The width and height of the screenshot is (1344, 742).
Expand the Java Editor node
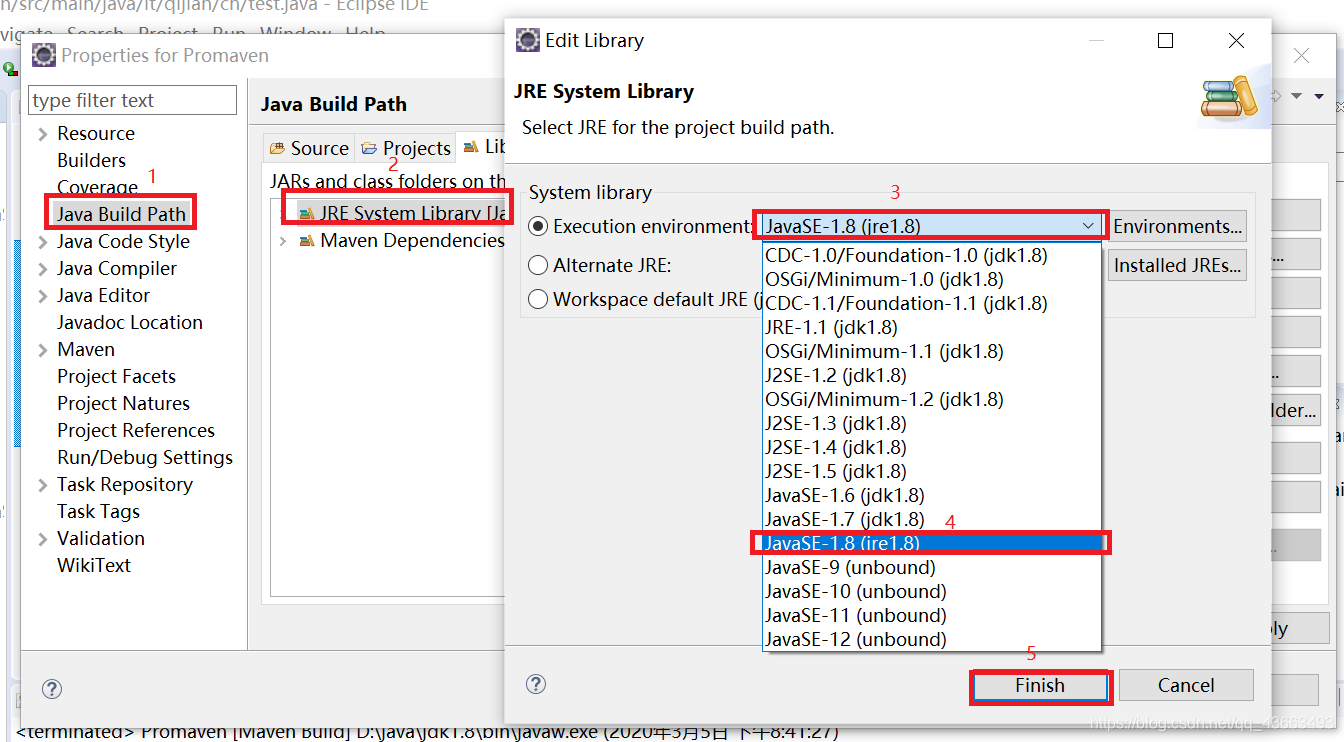coord(42,296)
